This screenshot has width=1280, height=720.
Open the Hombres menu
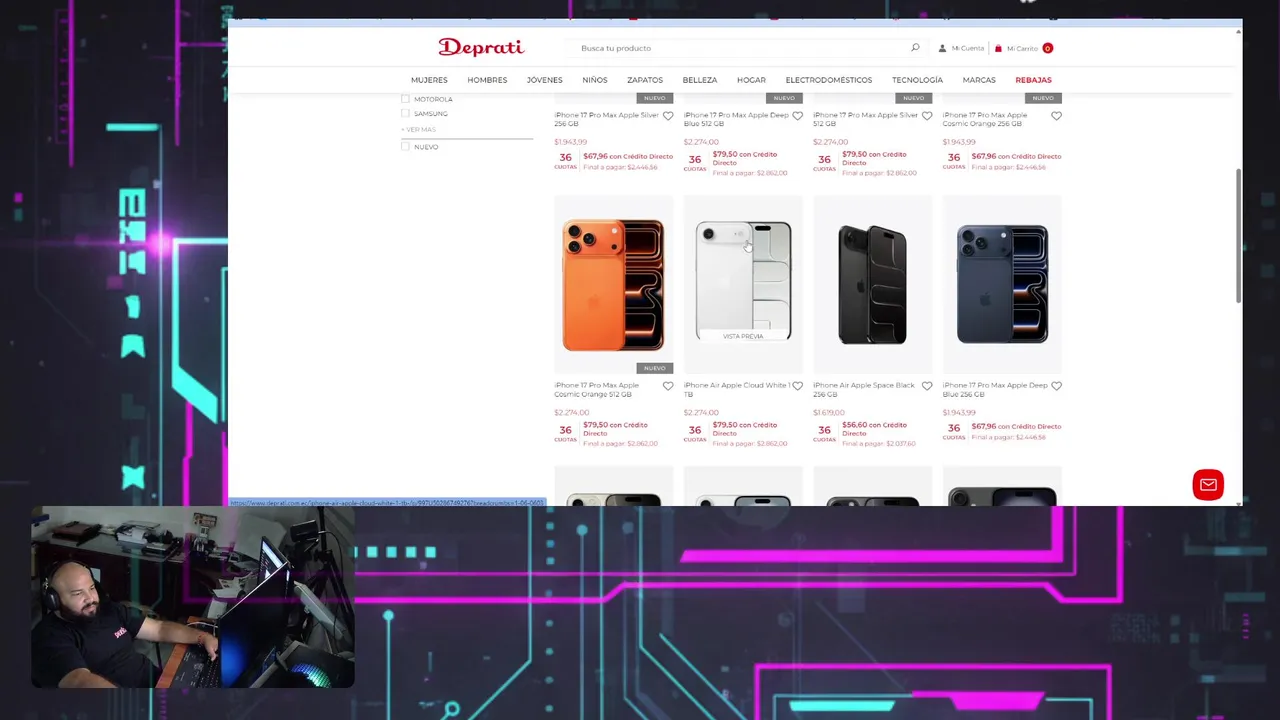coord(487,80)
